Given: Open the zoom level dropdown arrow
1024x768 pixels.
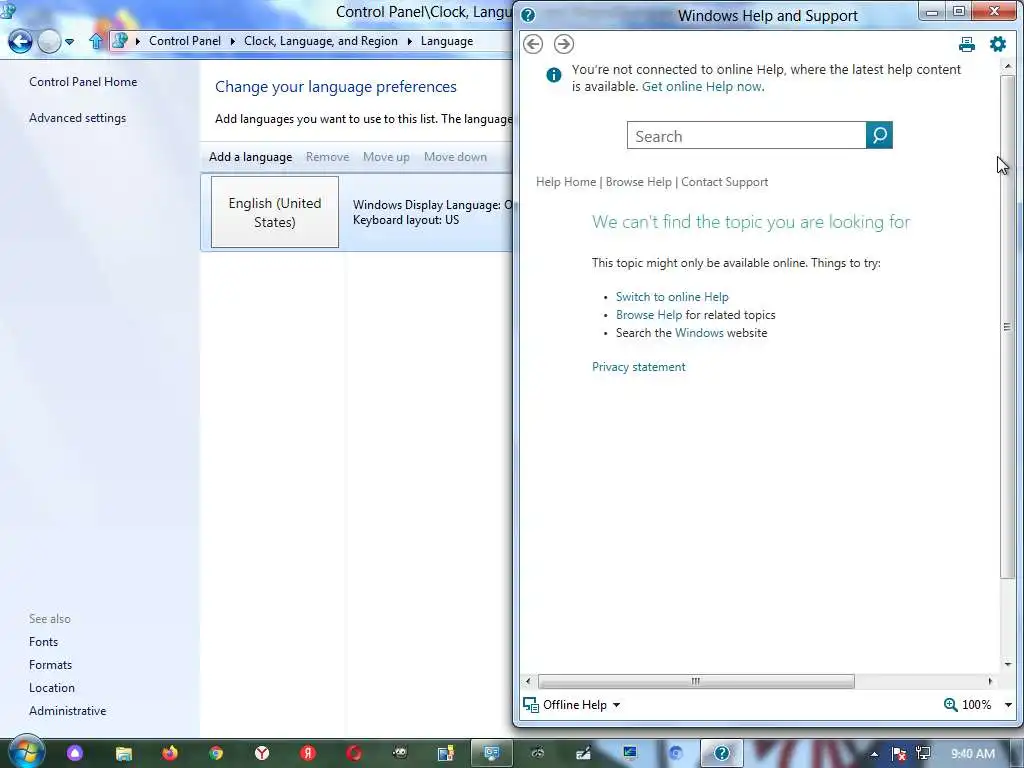Looking at the screenshot, I should pyautogui.click(x=1008, y=705).
